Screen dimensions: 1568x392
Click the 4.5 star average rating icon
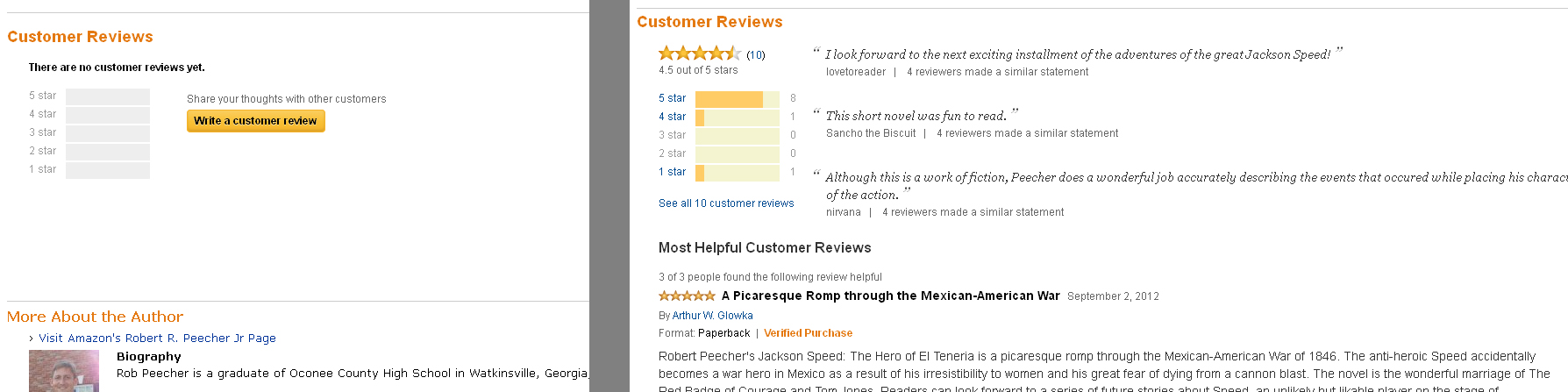699,53
